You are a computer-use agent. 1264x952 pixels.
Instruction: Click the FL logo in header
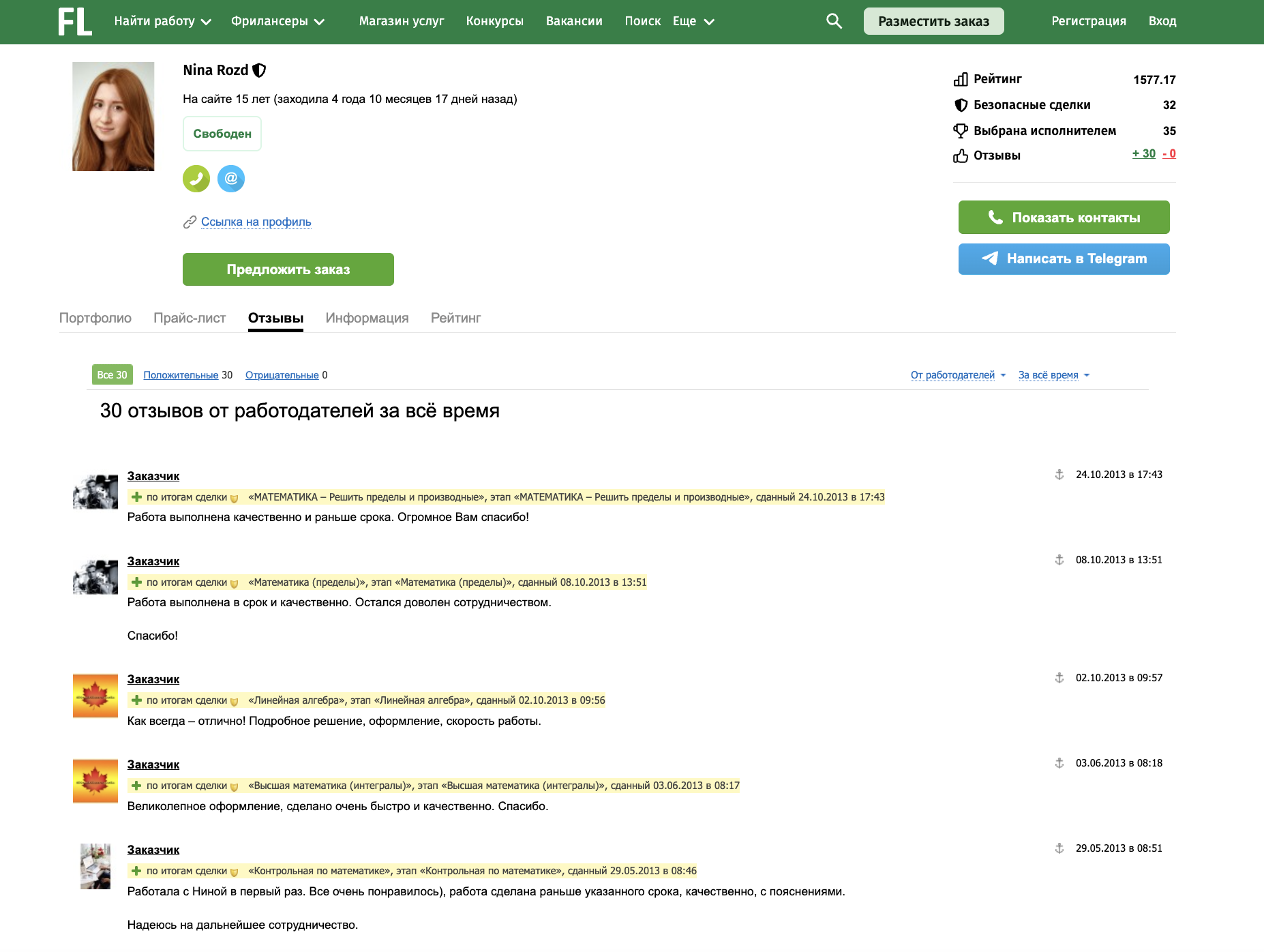tap(74, 22)
